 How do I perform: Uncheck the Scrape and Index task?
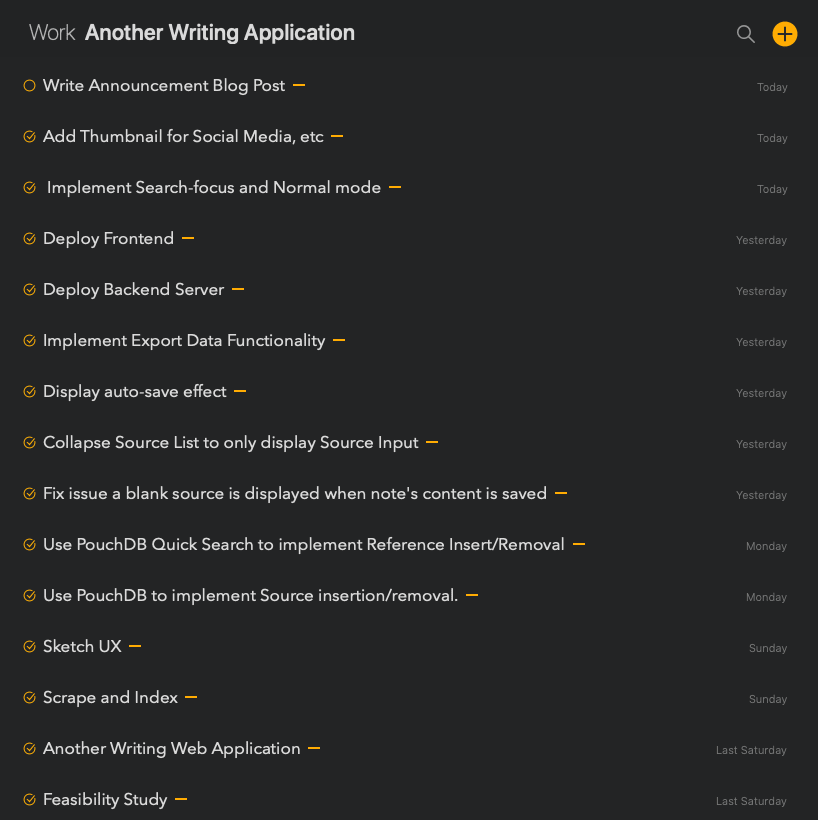coord(30,697)
